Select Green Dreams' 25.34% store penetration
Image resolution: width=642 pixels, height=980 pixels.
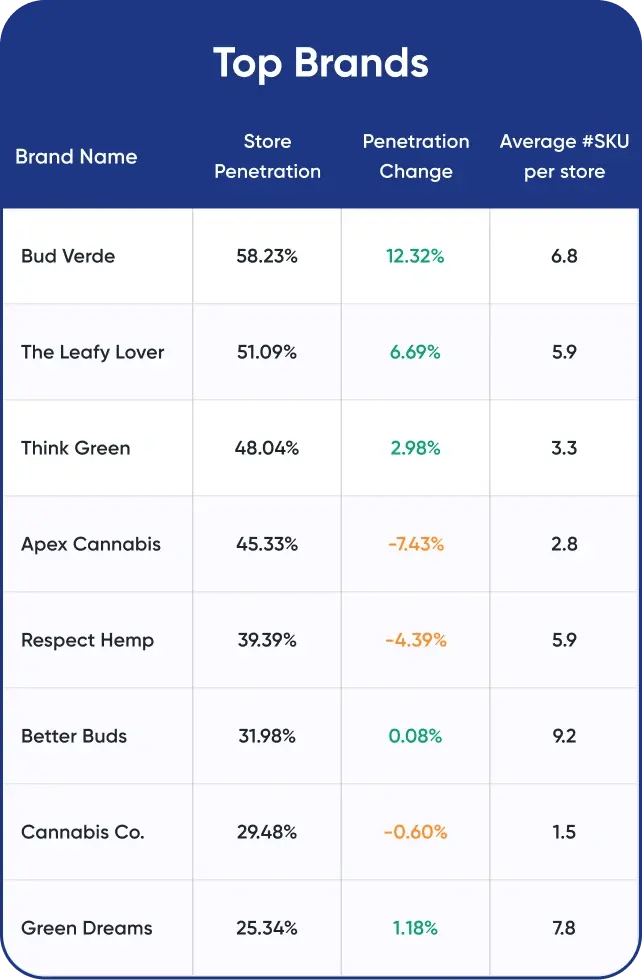coord(267,928)
